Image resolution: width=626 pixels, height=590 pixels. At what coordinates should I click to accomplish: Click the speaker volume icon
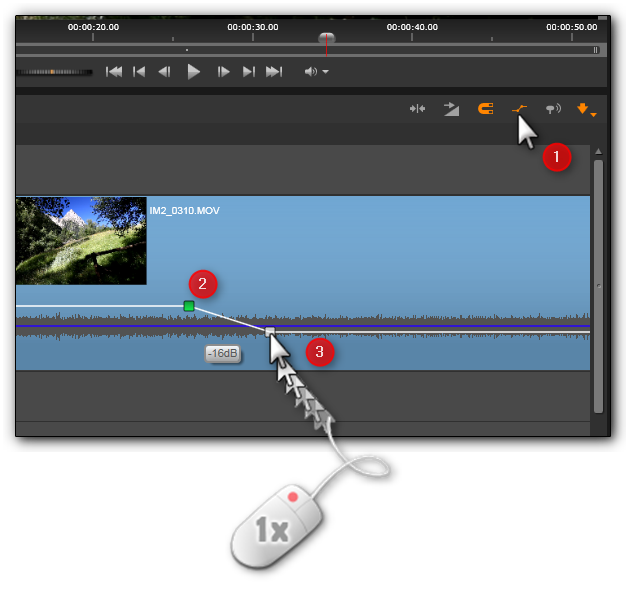[311, 72]
